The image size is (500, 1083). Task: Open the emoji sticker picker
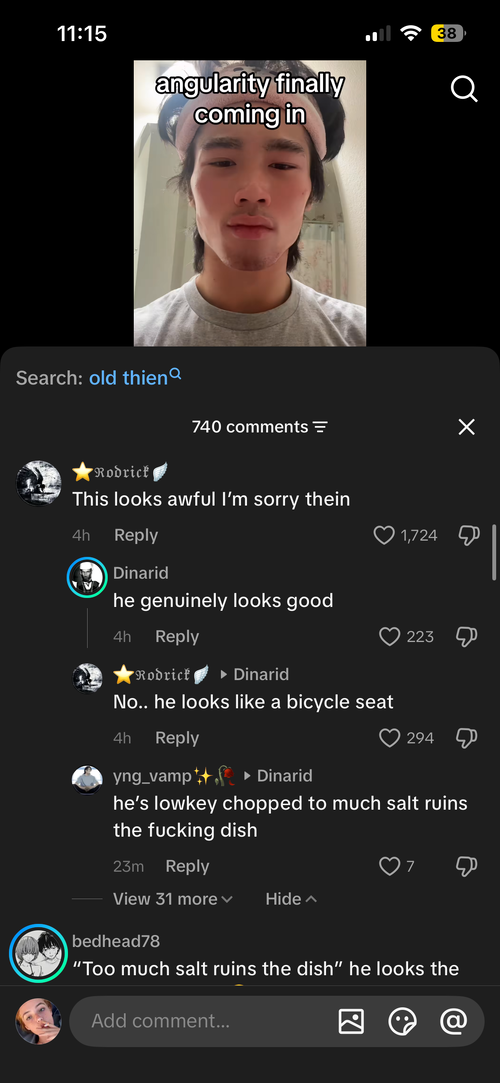402,1021
